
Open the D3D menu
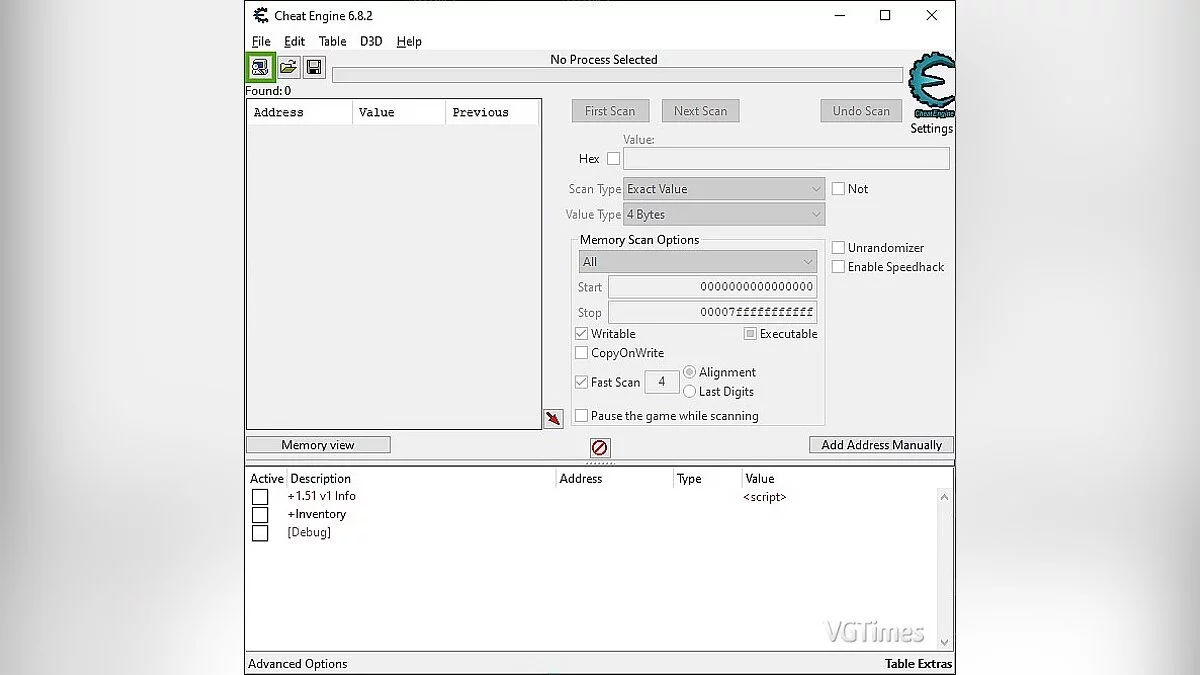[370, 41]
